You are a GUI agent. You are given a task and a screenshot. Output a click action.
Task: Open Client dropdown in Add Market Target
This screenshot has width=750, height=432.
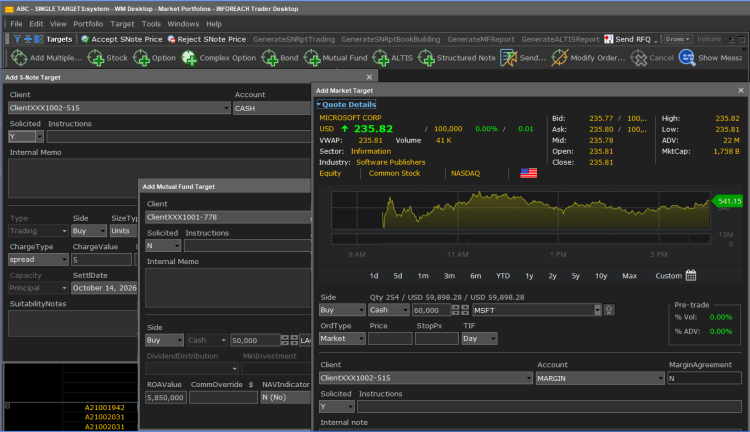click(529, 378)
